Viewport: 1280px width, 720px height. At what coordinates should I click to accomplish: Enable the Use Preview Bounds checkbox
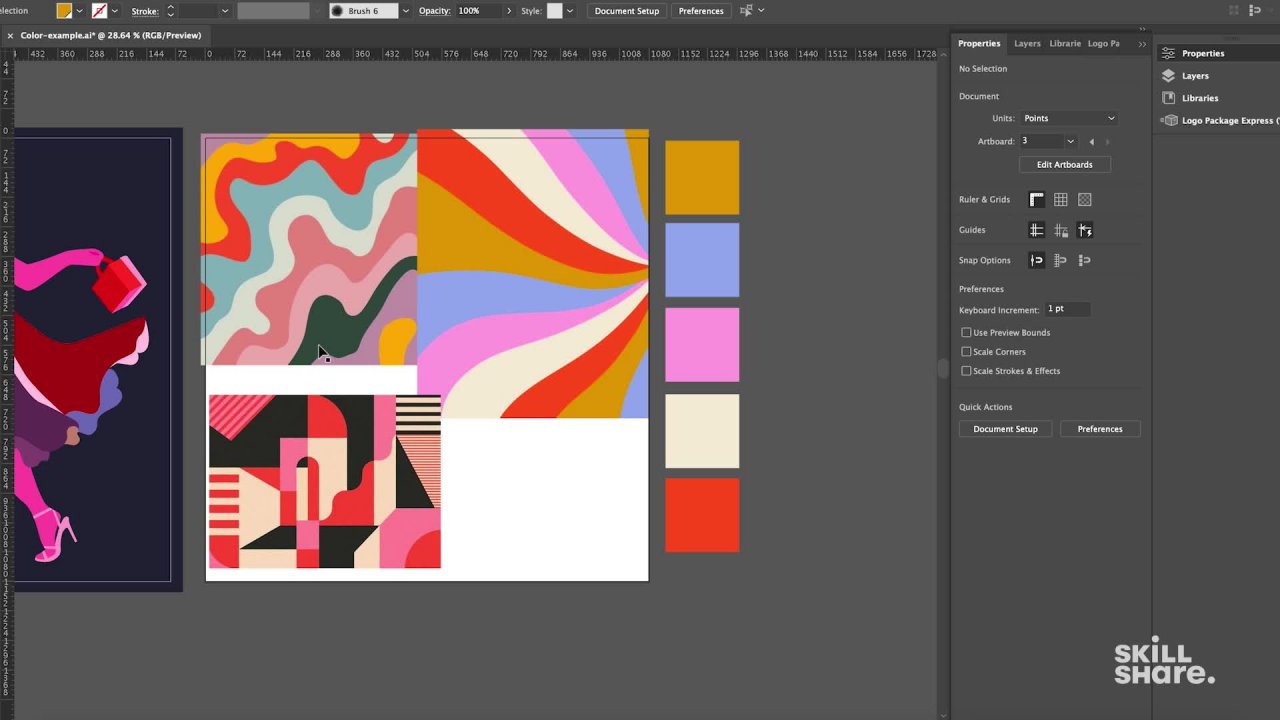(966, 332)
